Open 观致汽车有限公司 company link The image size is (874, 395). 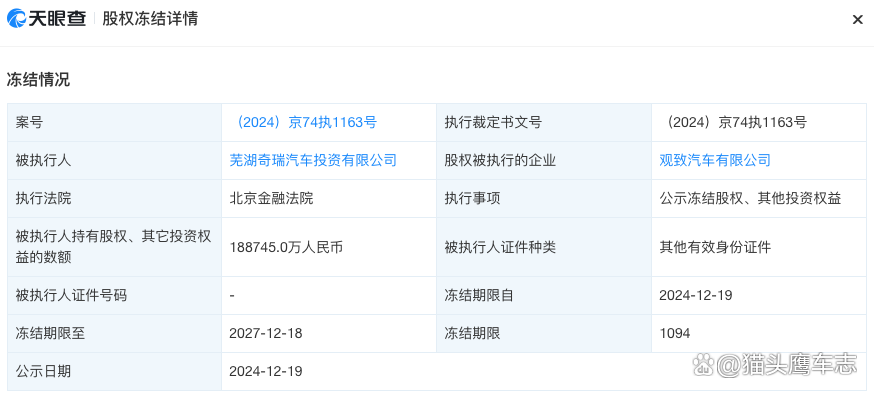[x=715, y=160]
